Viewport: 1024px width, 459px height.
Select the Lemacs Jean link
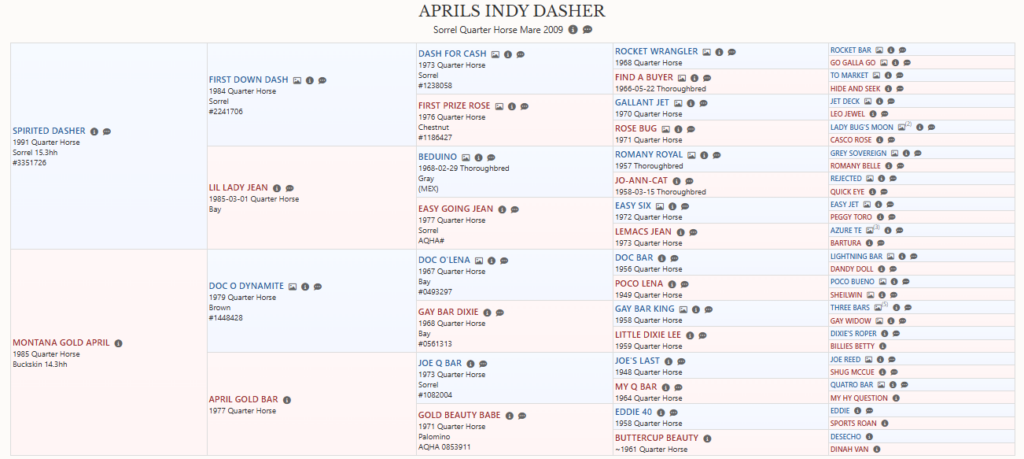tap(643, 232)
